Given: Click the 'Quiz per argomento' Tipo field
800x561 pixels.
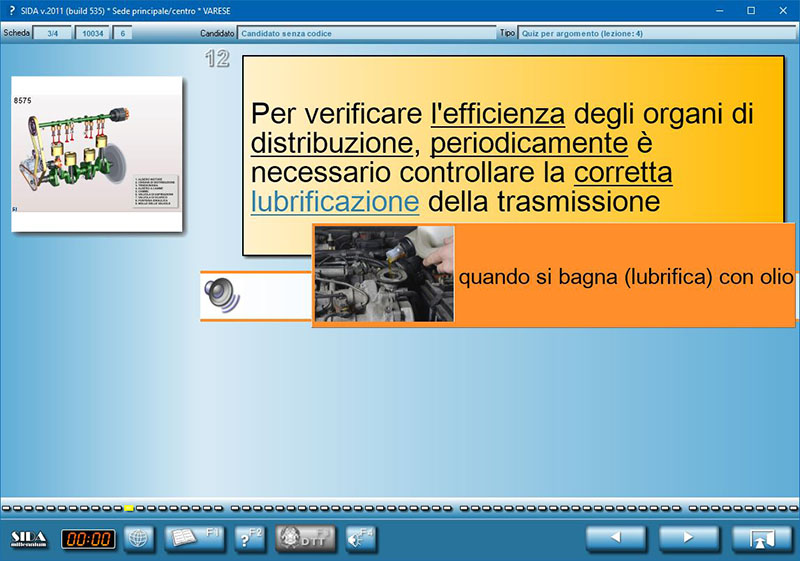Looking at the screenshot, I should click(655, 33).
